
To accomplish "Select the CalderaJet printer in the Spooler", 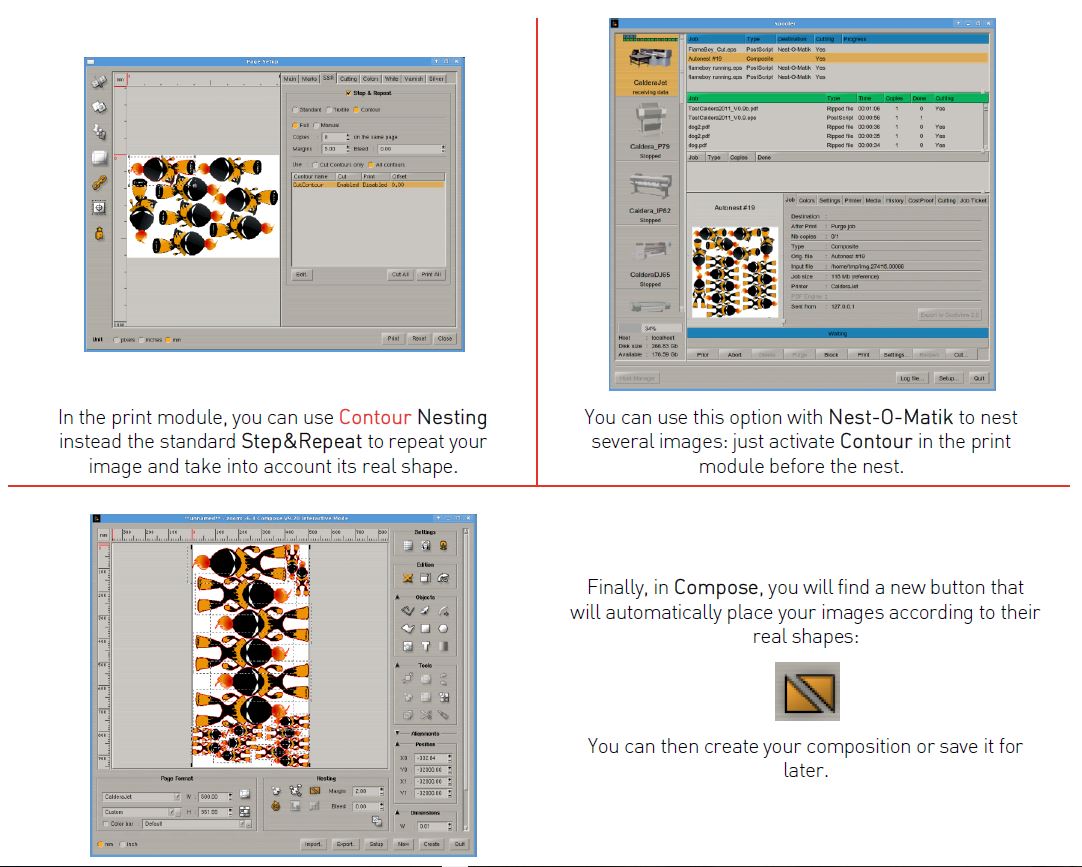I will click(x=649, y=65).
